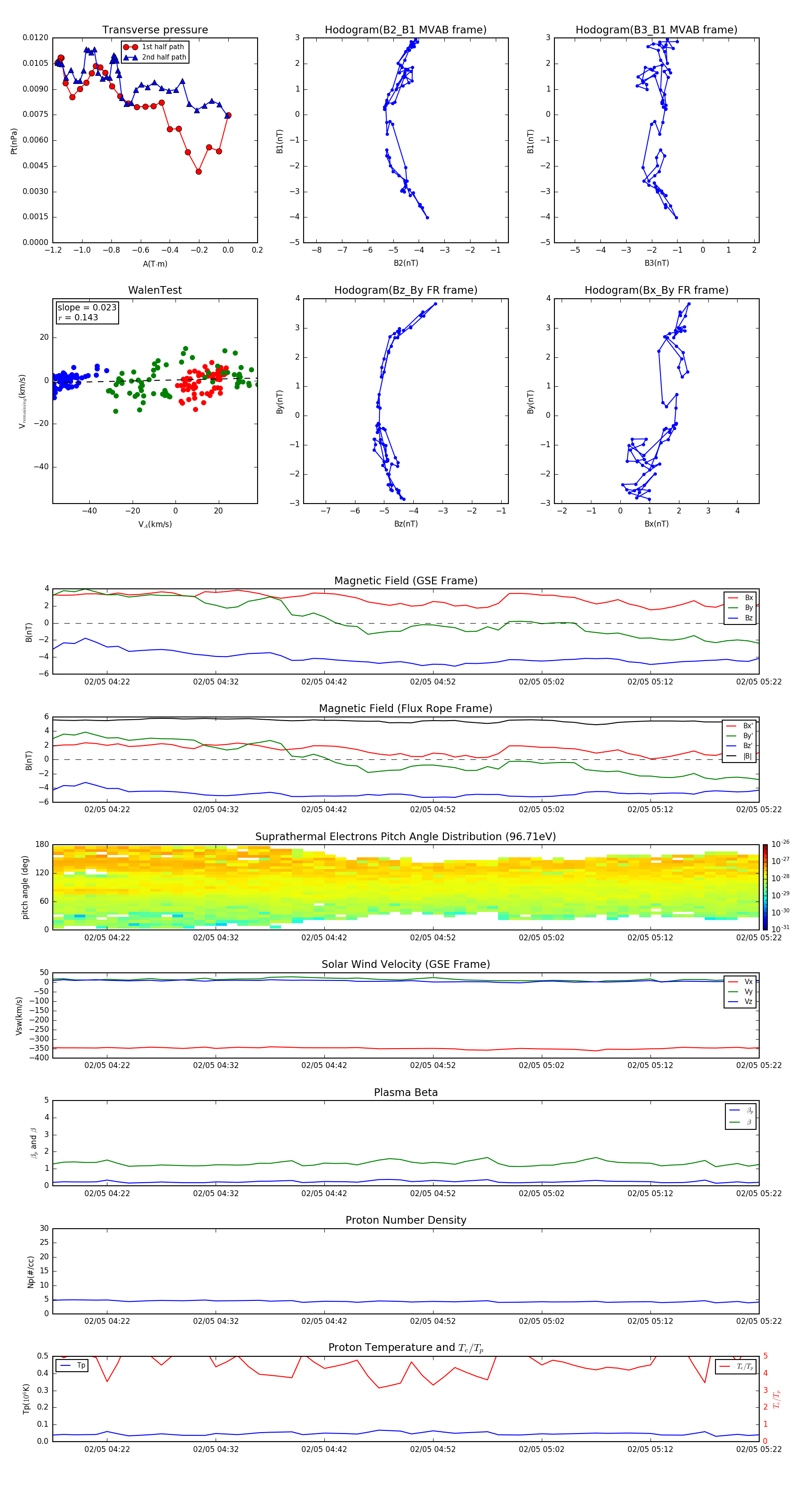The image size is (812, 1489).
Task: Click the 'Tp(10^6K)' axis label
Action: 27,1399
